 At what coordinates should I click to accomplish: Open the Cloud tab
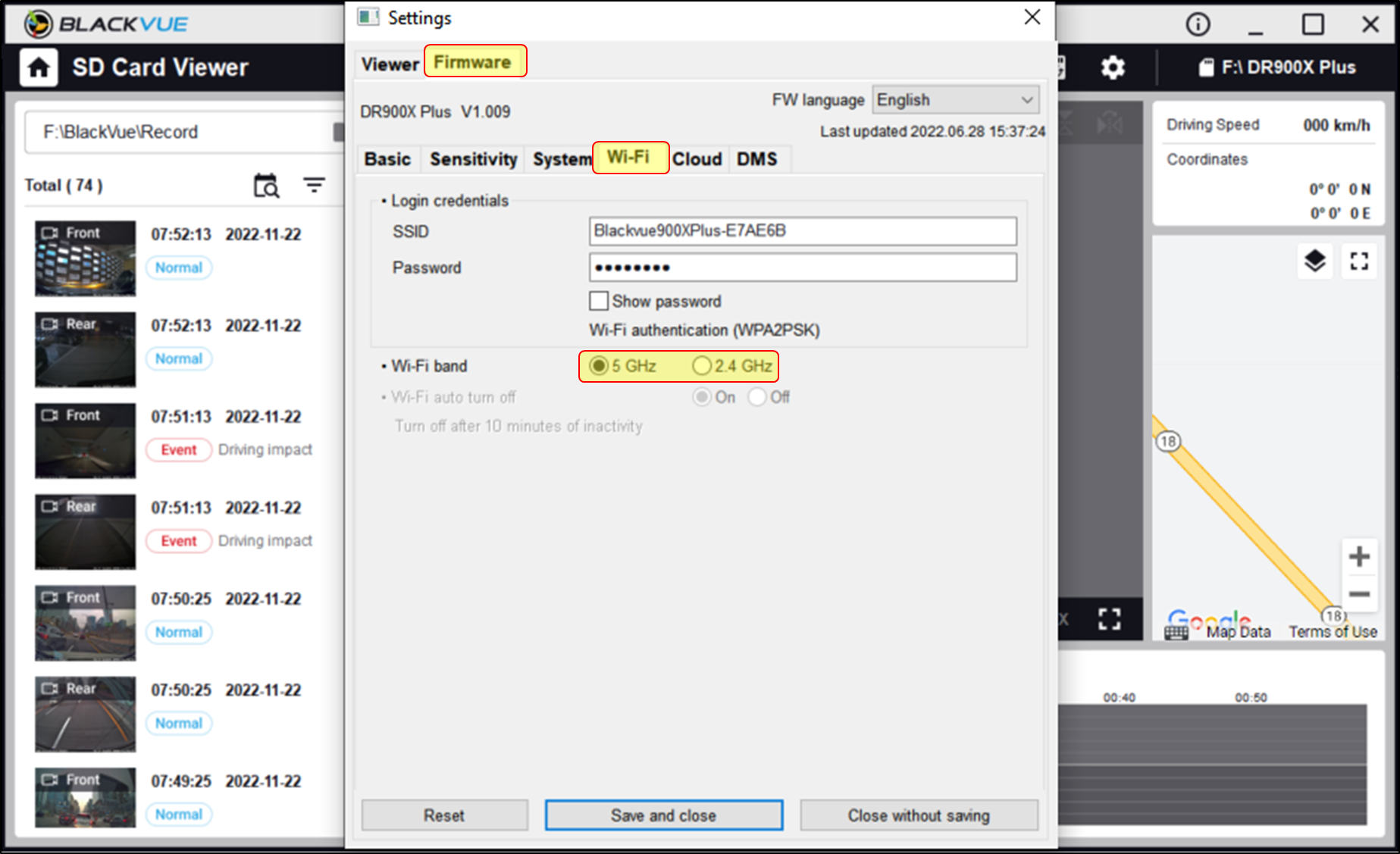tap(697, 159)
